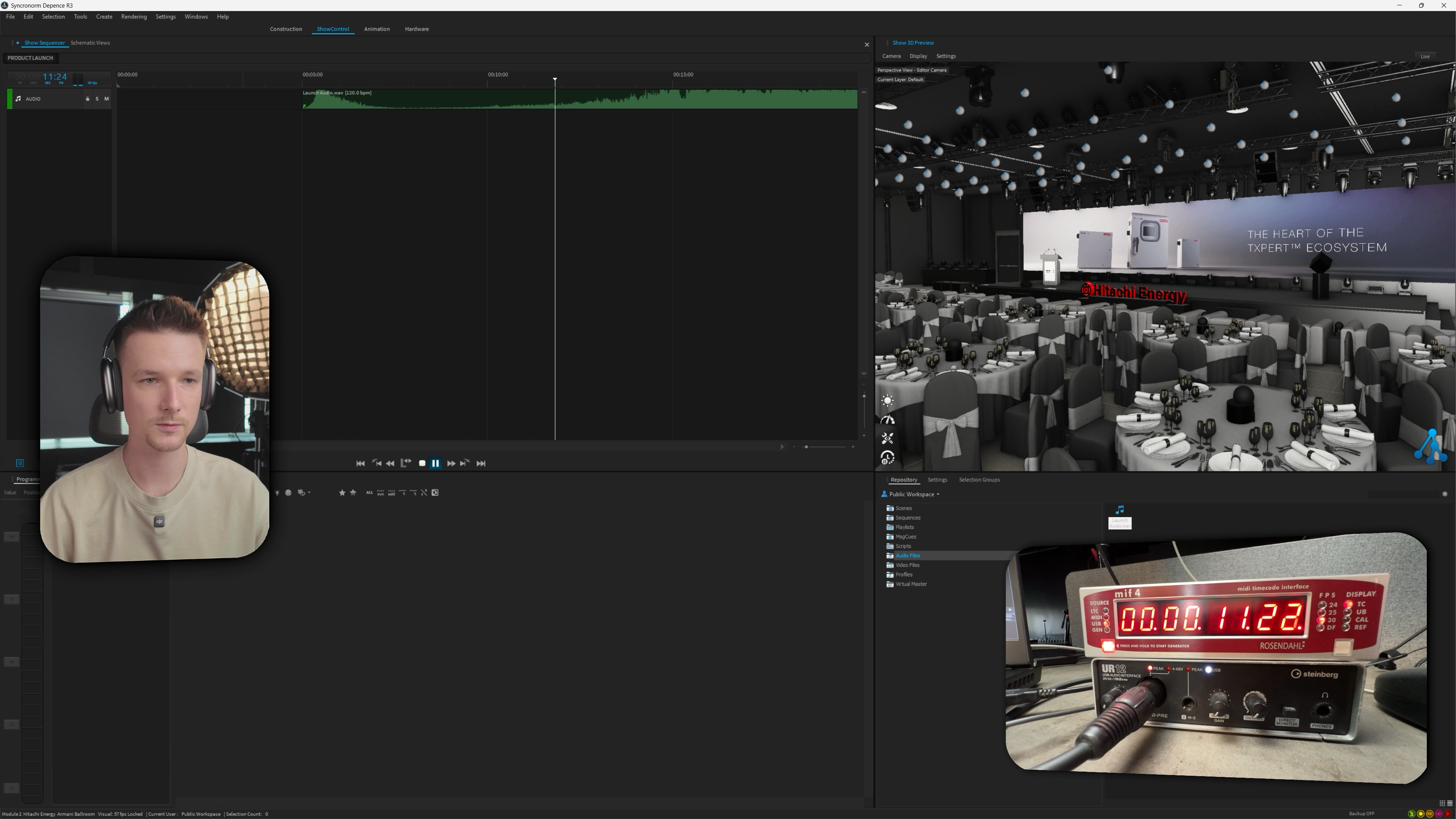Click the speedometer icon in 3D preview

click(x=887, y=420)
